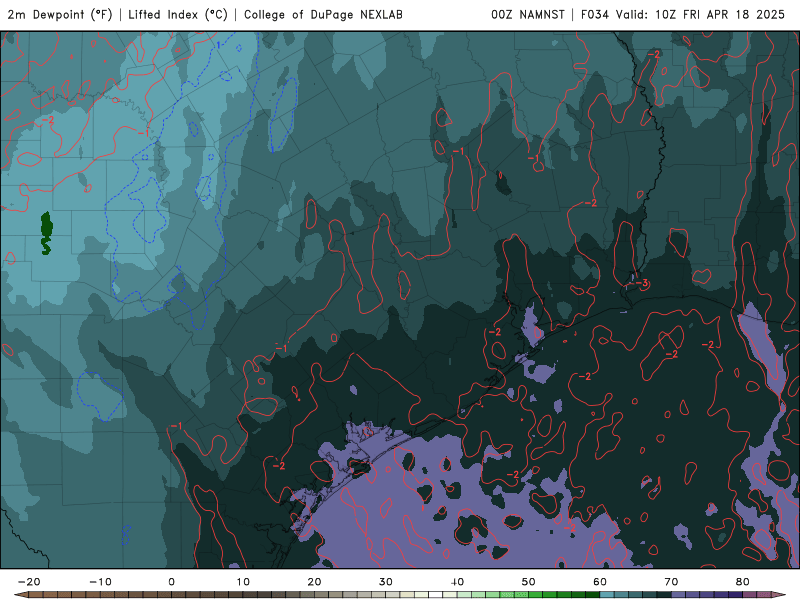
Task: Click the blue '1' contour label at top
Action: (x=218, y=45)
